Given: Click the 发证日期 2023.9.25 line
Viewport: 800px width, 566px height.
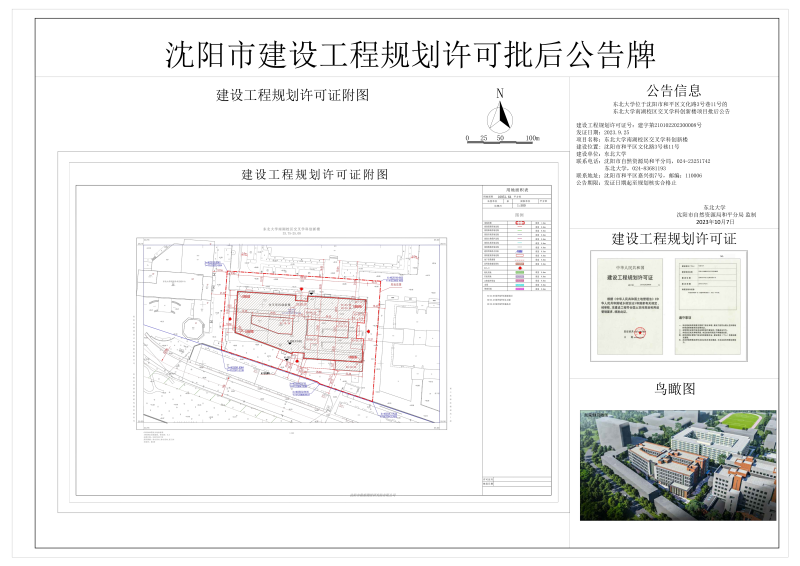Looking at the screenshot, I should coord(603,132).
